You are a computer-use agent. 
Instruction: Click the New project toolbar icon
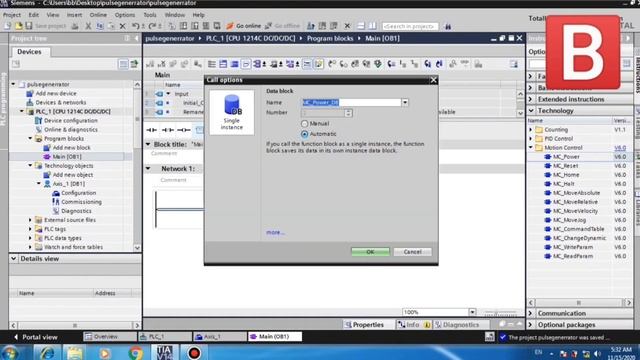pyautogui.click(x=7, y=26)
